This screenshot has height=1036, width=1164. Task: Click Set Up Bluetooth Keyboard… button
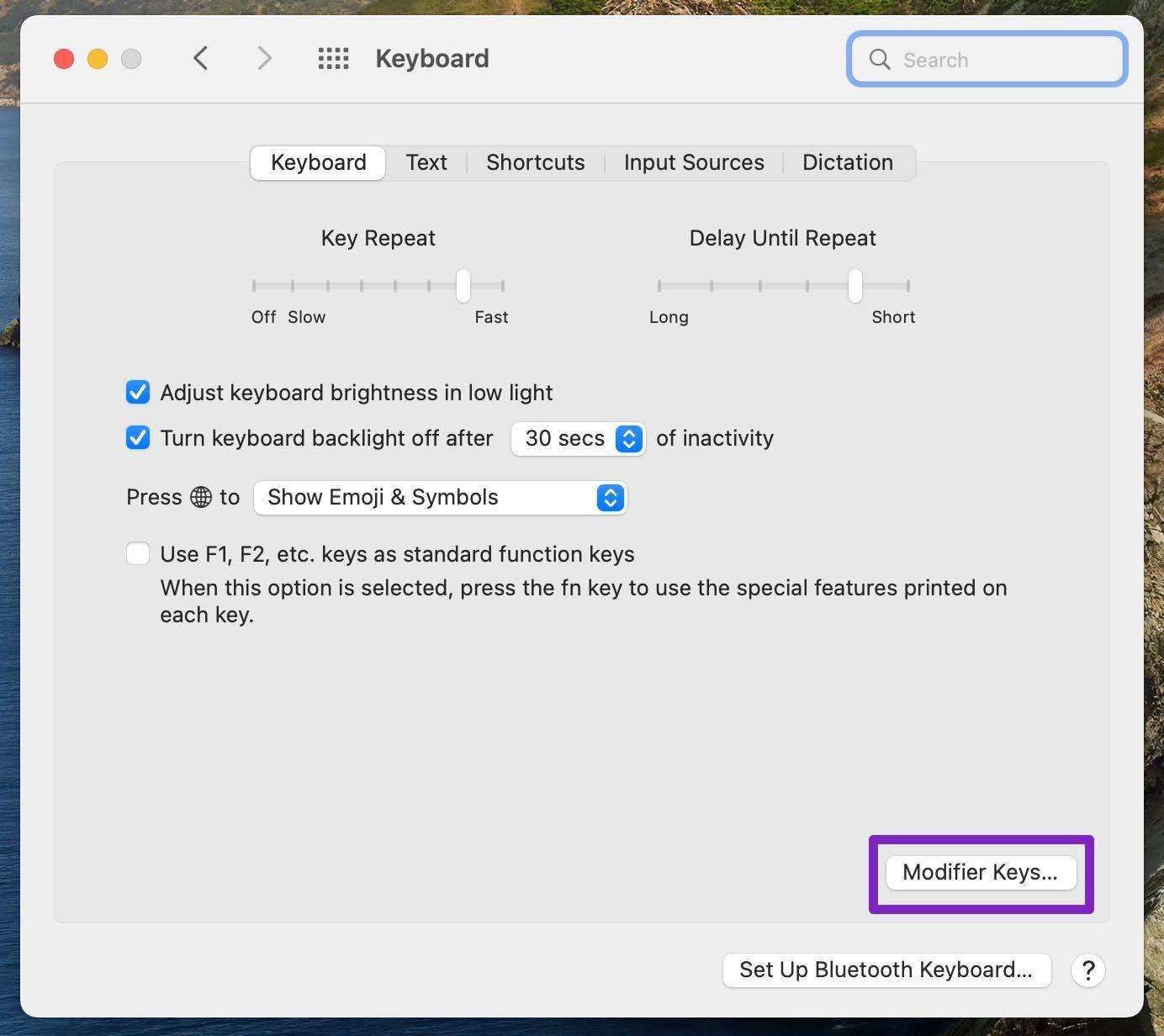886,970
